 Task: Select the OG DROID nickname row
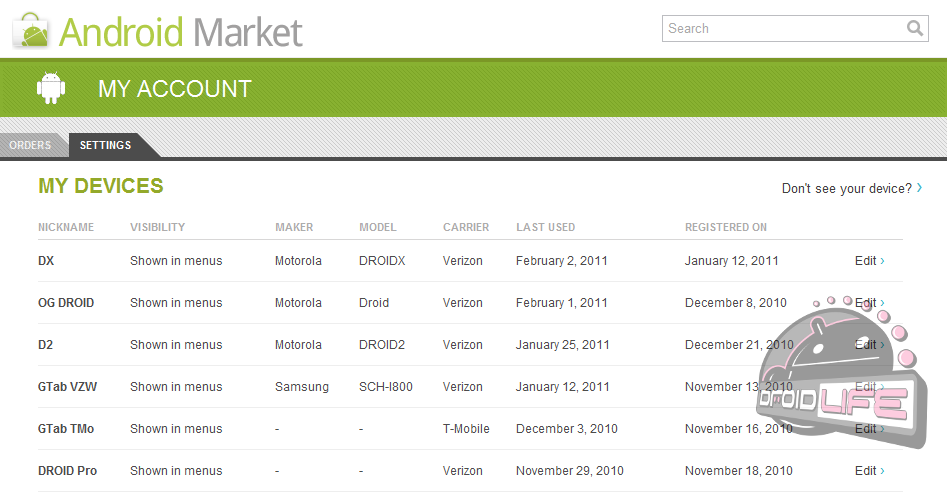click(x=66, y=303)
